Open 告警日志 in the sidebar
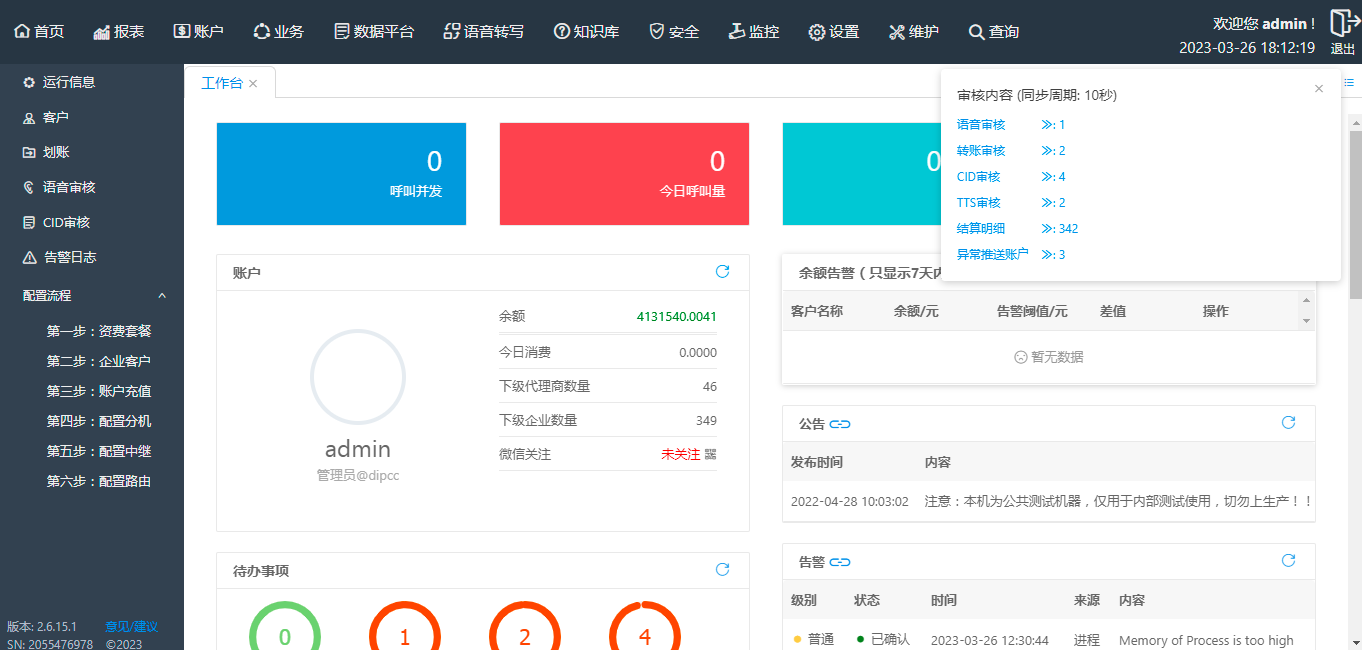The width and height of the screenshot is (1362, 650). [69, 257]
